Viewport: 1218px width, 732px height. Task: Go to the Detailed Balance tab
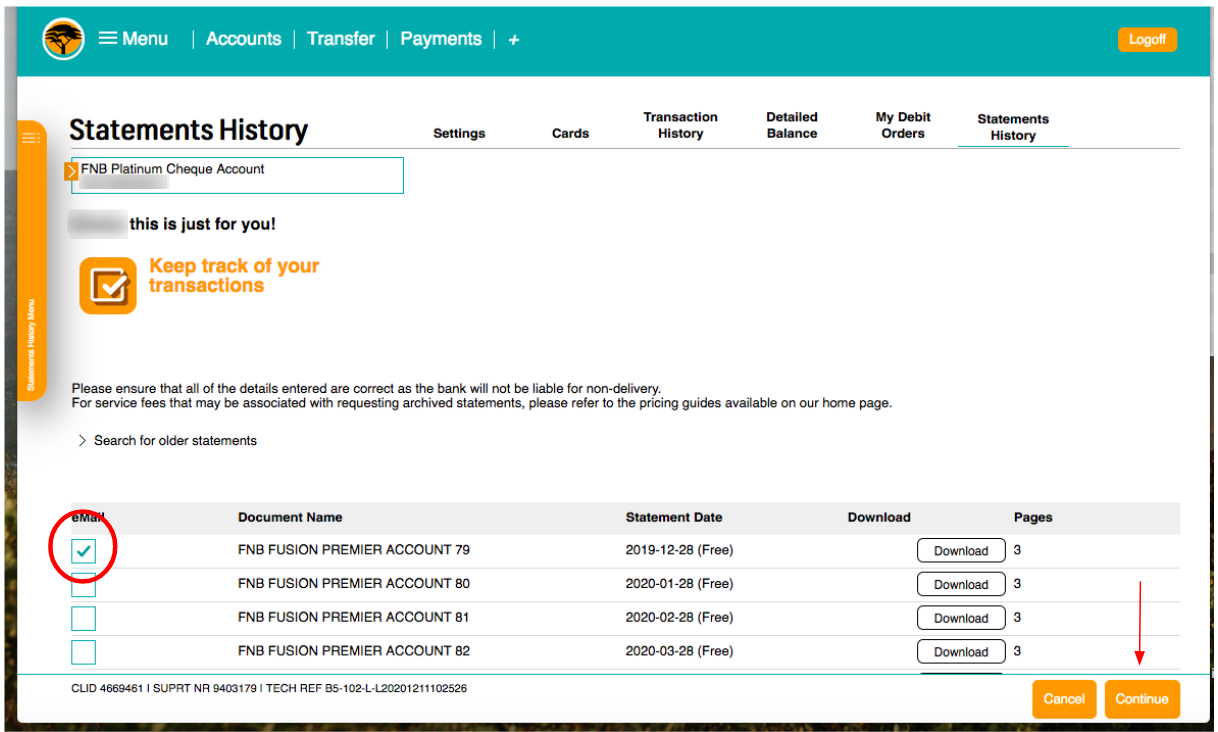pyautogui.click(x=792, y=125)
